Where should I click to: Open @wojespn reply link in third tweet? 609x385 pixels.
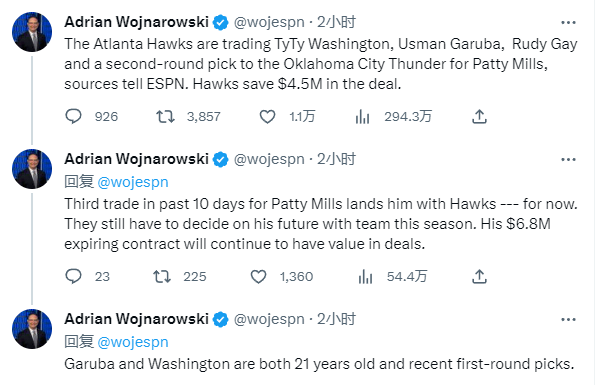coord(133,342)
